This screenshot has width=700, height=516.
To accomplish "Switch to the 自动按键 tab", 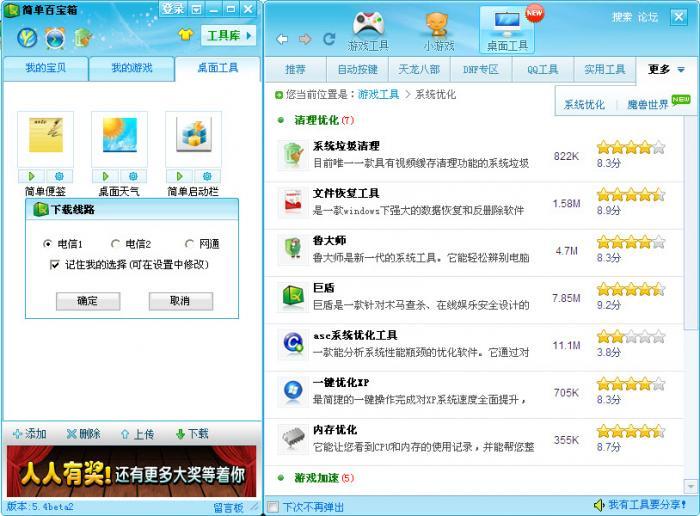I will [358, 70].
